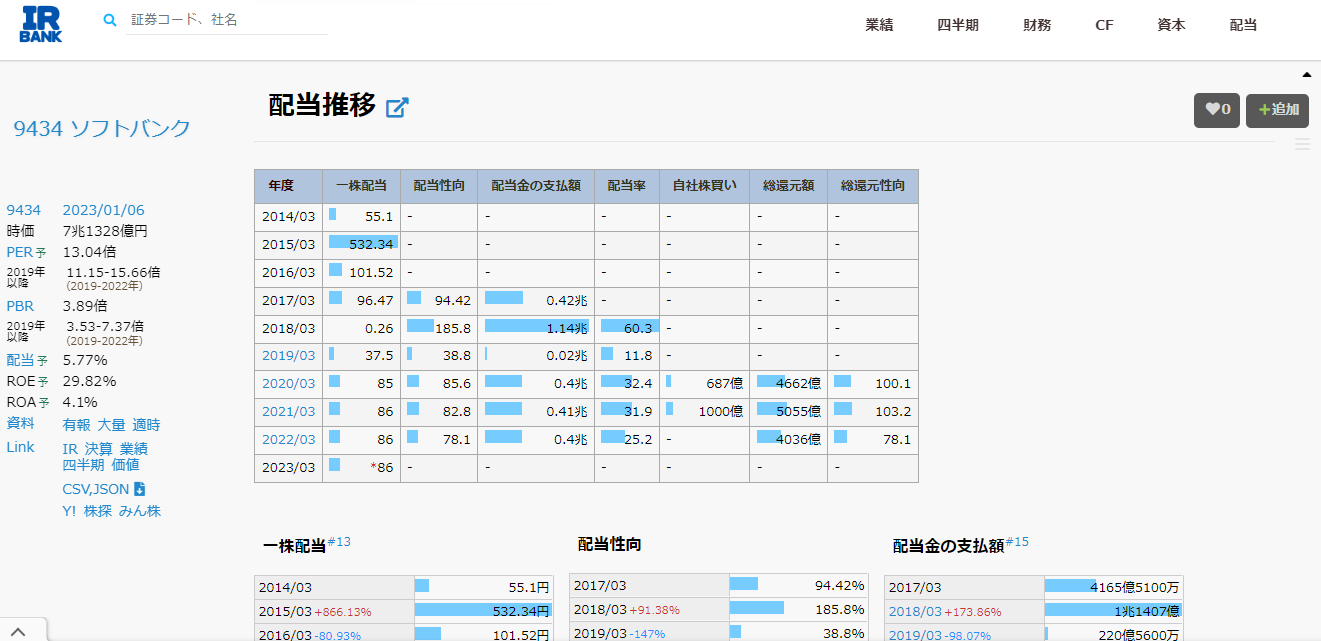Click the sidebar 配当予 link
The image size is (1321, 641).
27,360
